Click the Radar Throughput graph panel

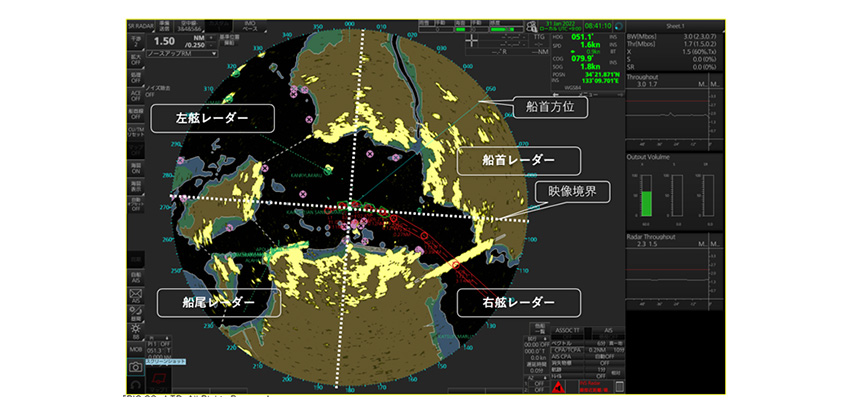[x=675, y=271]
